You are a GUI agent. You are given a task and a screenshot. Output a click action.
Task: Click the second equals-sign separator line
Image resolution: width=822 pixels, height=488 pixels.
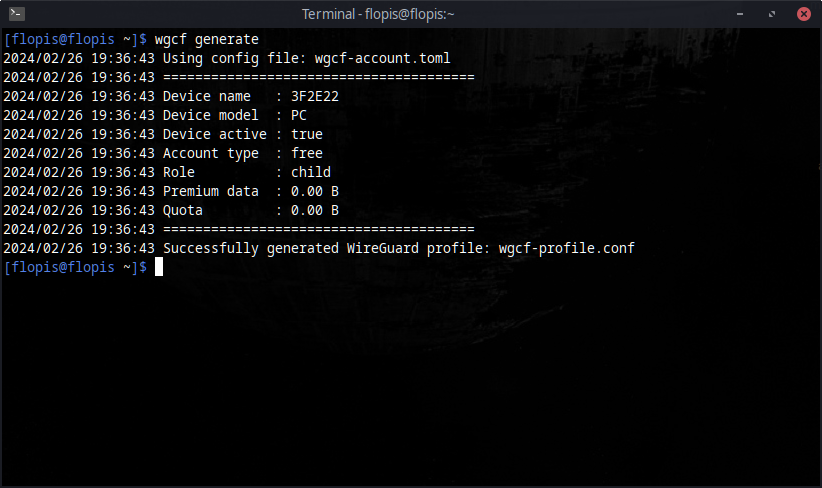pyautogui.click(x=318, y=229)
